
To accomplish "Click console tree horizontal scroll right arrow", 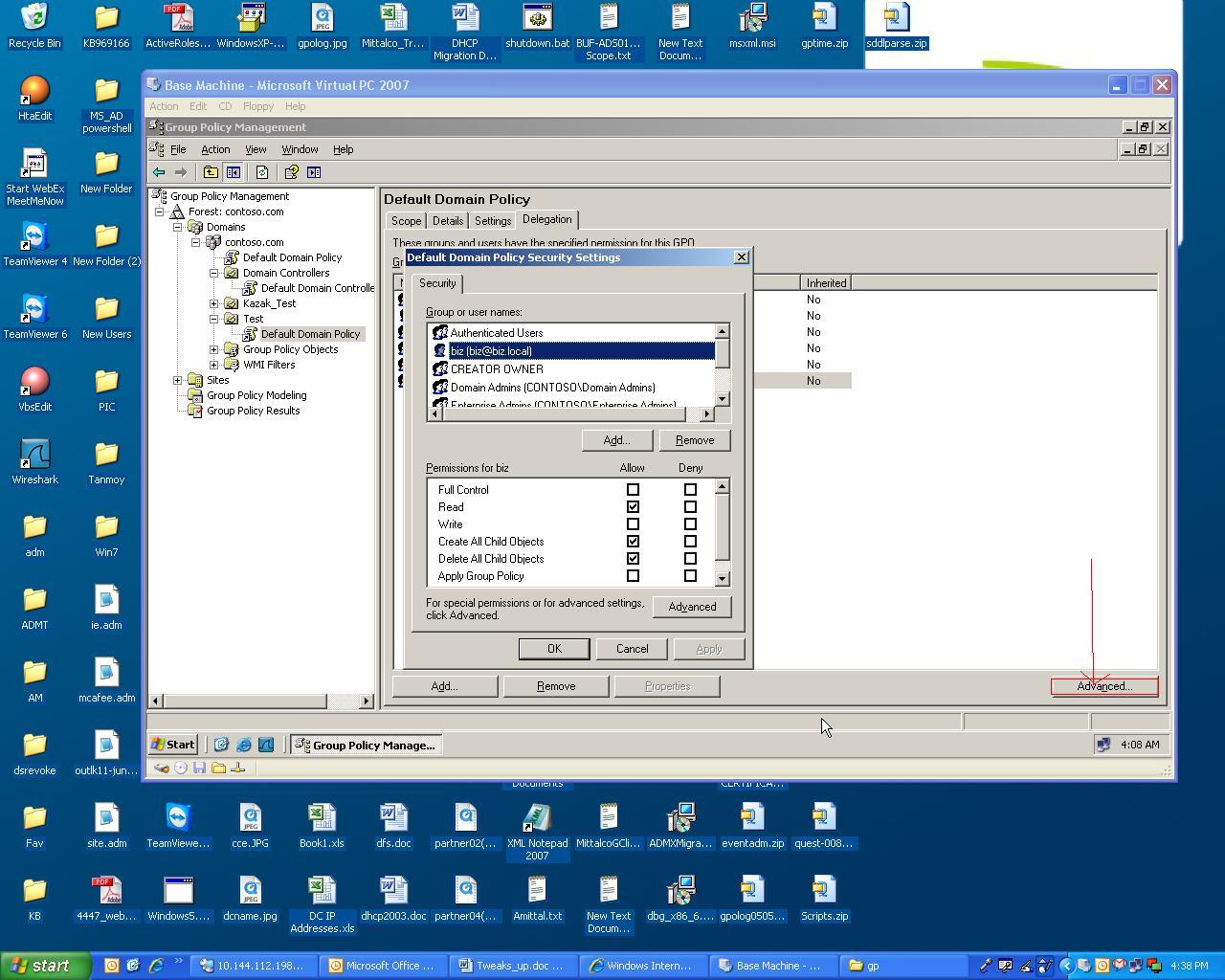I will click(366, 702).
